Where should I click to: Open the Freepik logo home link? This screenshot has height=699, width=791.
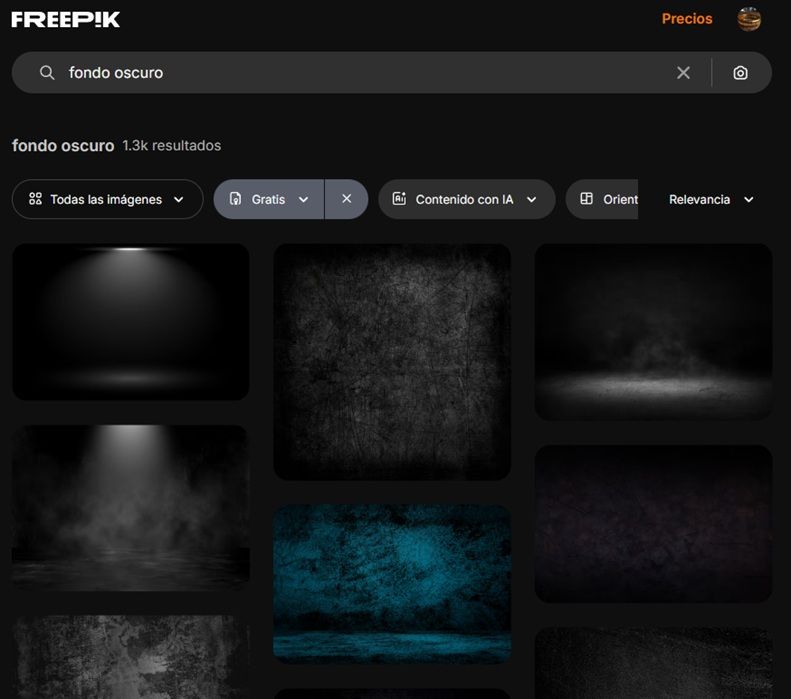pos(66,20)
